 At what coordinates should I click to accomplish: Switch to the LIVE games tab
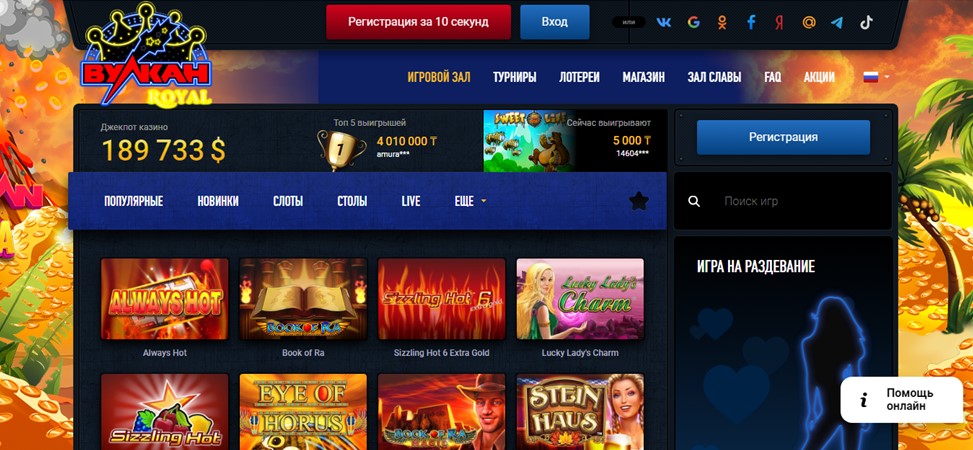411,201
